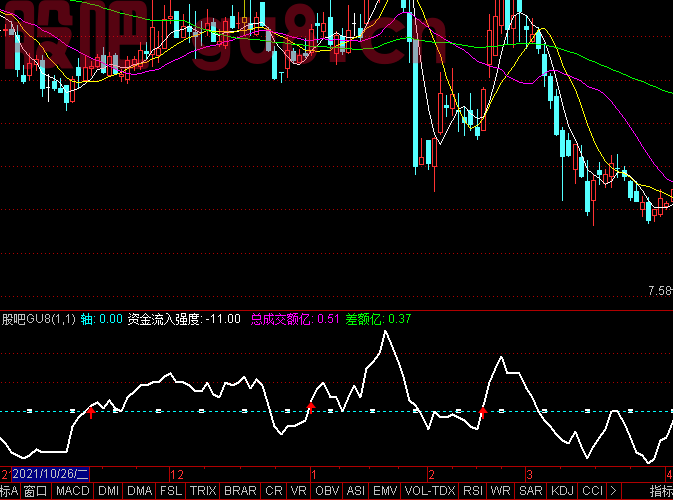Click the 差额亿: 0.37 label
The width and height of the screenshot is (673, 500).
pyautogui.click(x=378, y=319)
